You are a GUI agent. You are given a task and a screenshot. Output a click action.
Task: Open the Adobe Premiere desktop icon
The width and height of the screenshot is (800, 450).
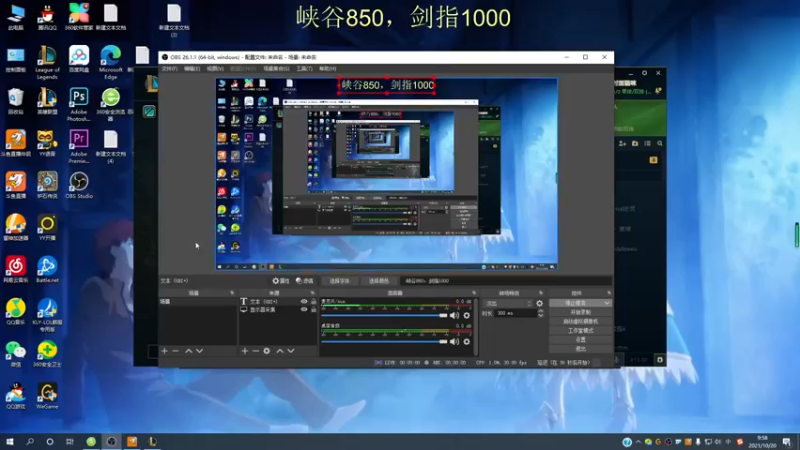point(79,146)
